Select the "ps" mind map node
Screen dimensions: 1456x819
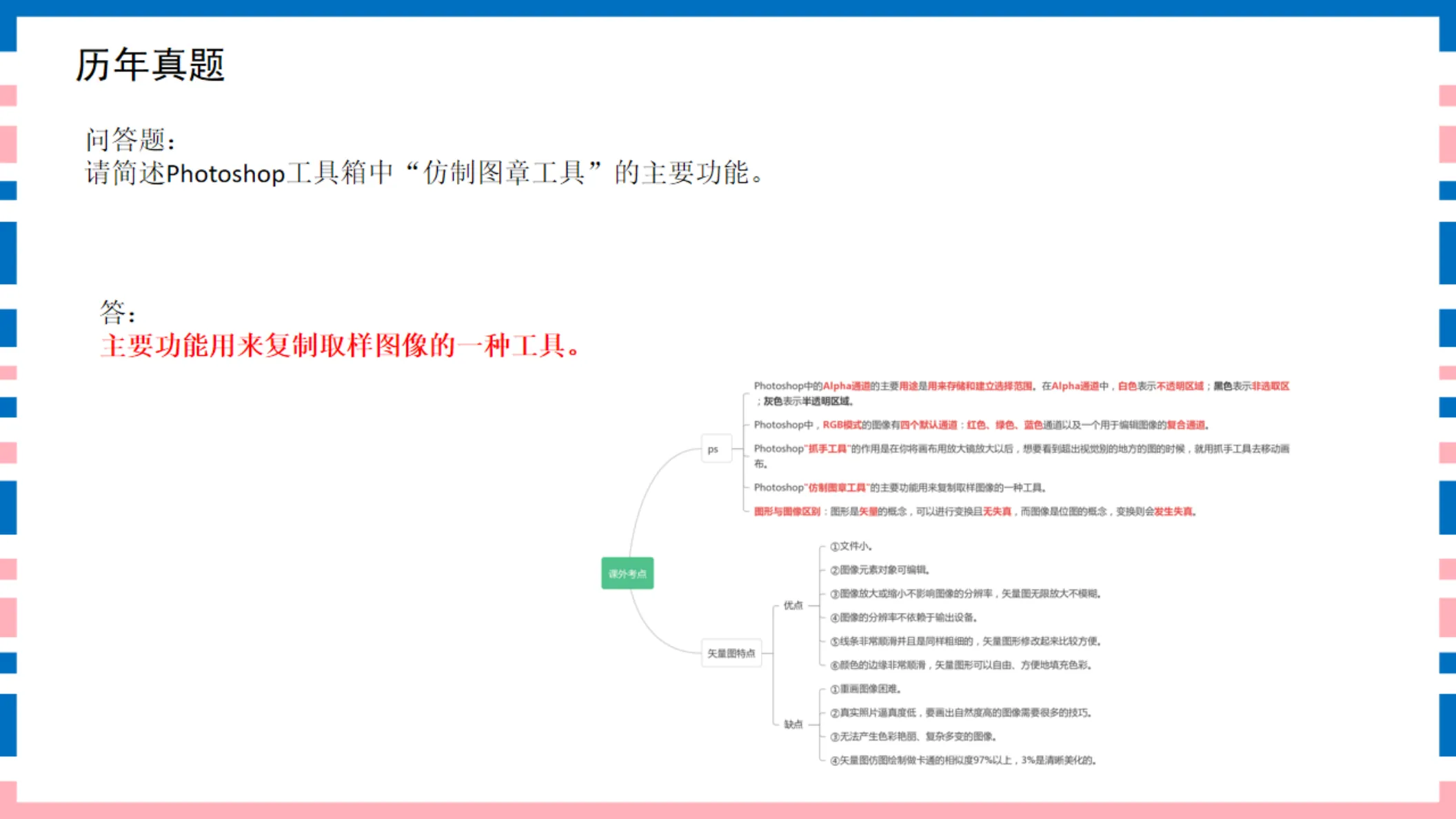716,449
